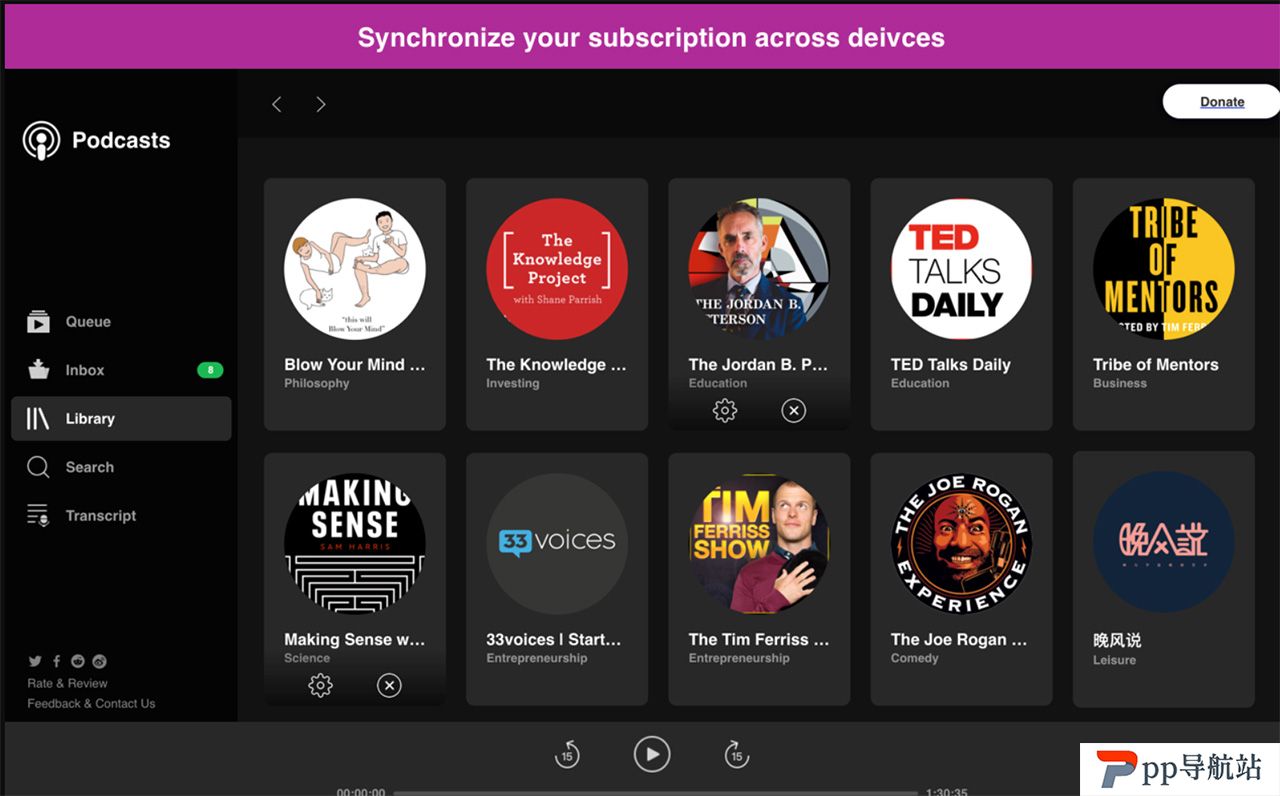Click the Transcript icon
Viewport: 1280px width, 796px height.
38,516
